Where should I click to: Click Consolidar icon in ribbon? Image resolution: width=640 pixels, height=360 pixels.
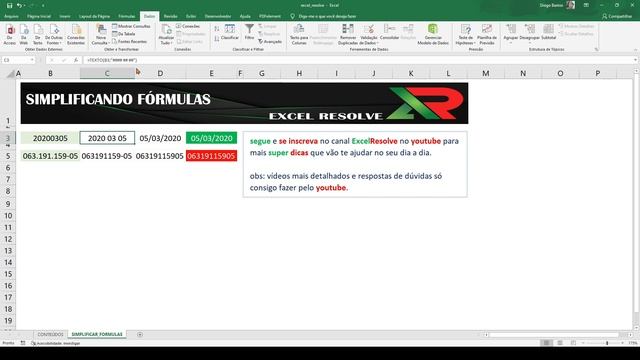pos(389,32)
